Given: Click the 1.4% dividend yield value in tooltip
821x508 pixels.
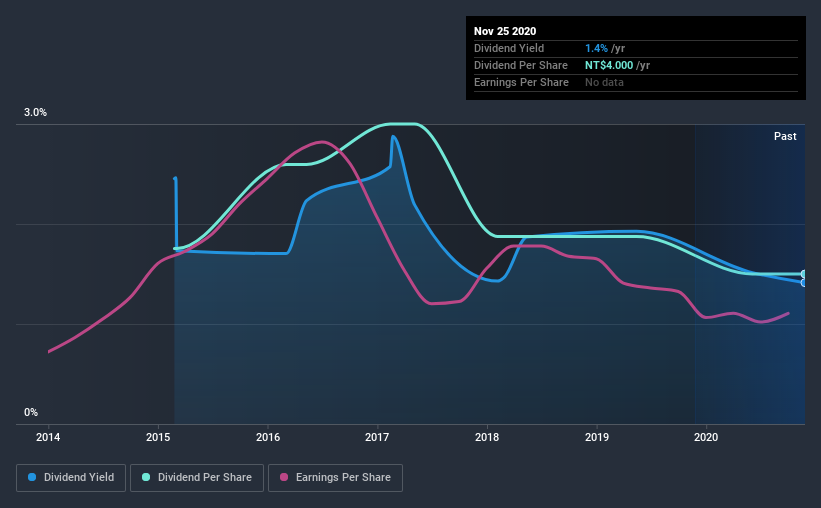Looking at the screenshot, I should click(596, 48).
